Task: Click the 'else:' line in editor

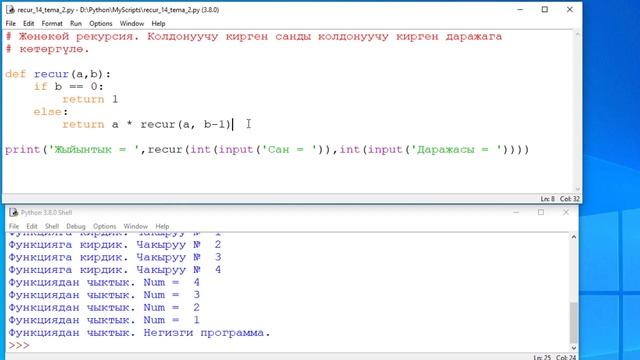Action: (51, 112)
